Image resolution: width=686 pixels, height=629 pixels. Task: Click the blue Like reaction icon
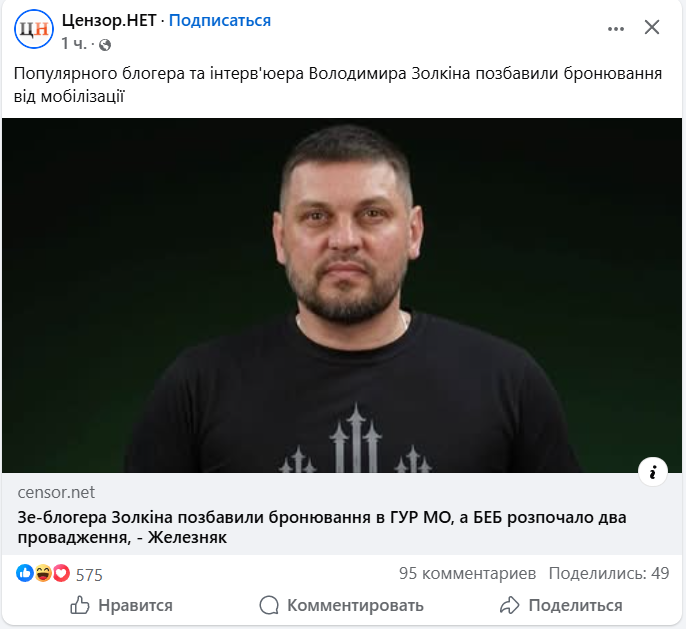coord(25,573)
